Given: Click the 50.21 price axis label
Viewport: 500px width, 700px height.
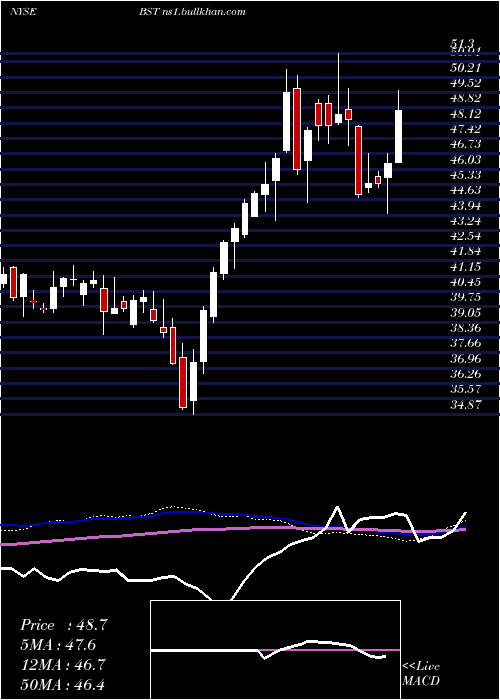Looking at the screenshot, I should [x=466, y=68].
